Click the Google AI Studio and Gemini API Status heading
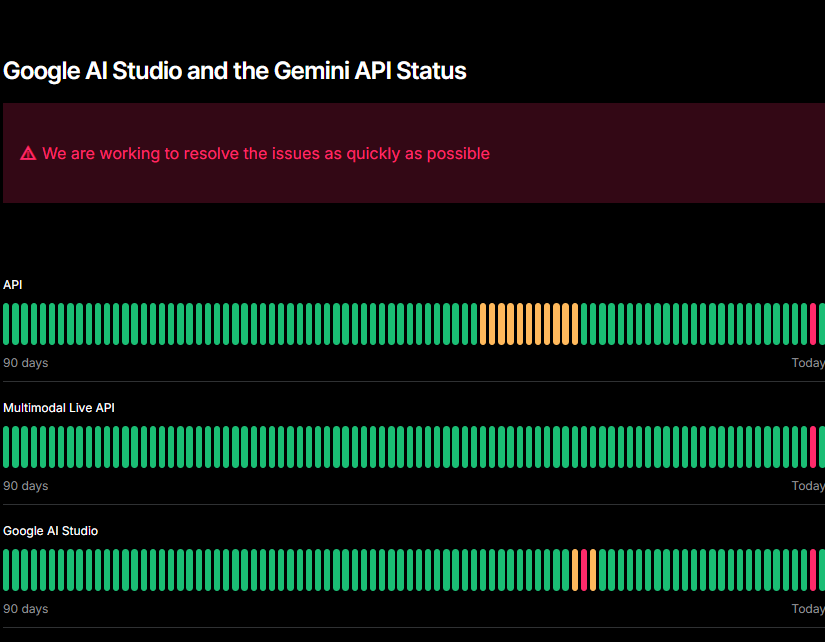 pyautogui.click(x=235, y=71)
